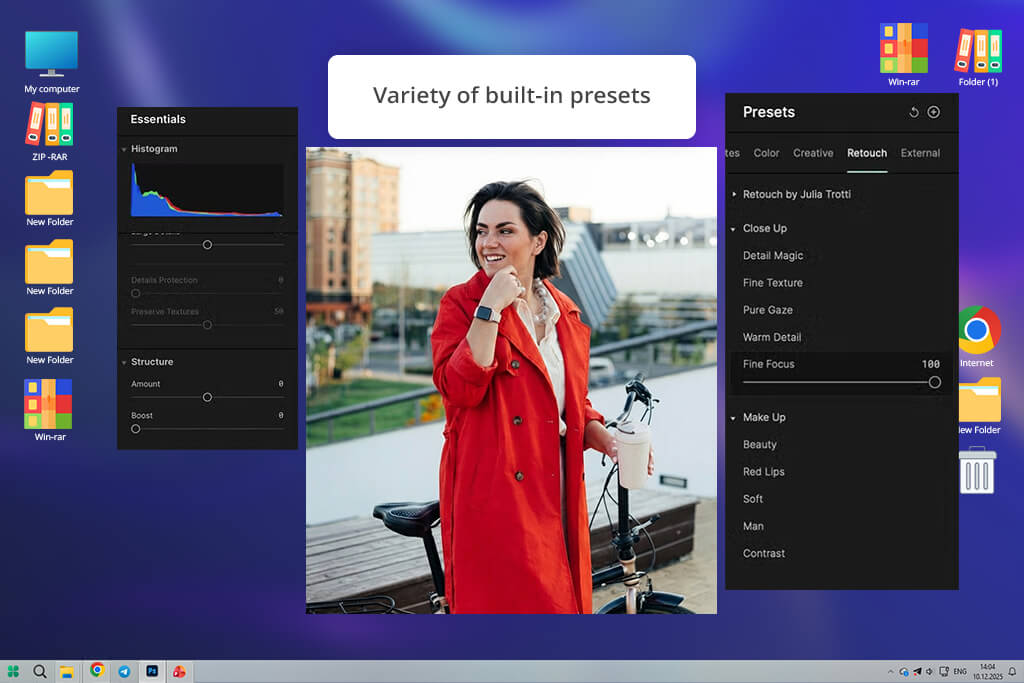Select the Fine Focus preset
The image size is (1024, 683).
[x=769, y=364]
